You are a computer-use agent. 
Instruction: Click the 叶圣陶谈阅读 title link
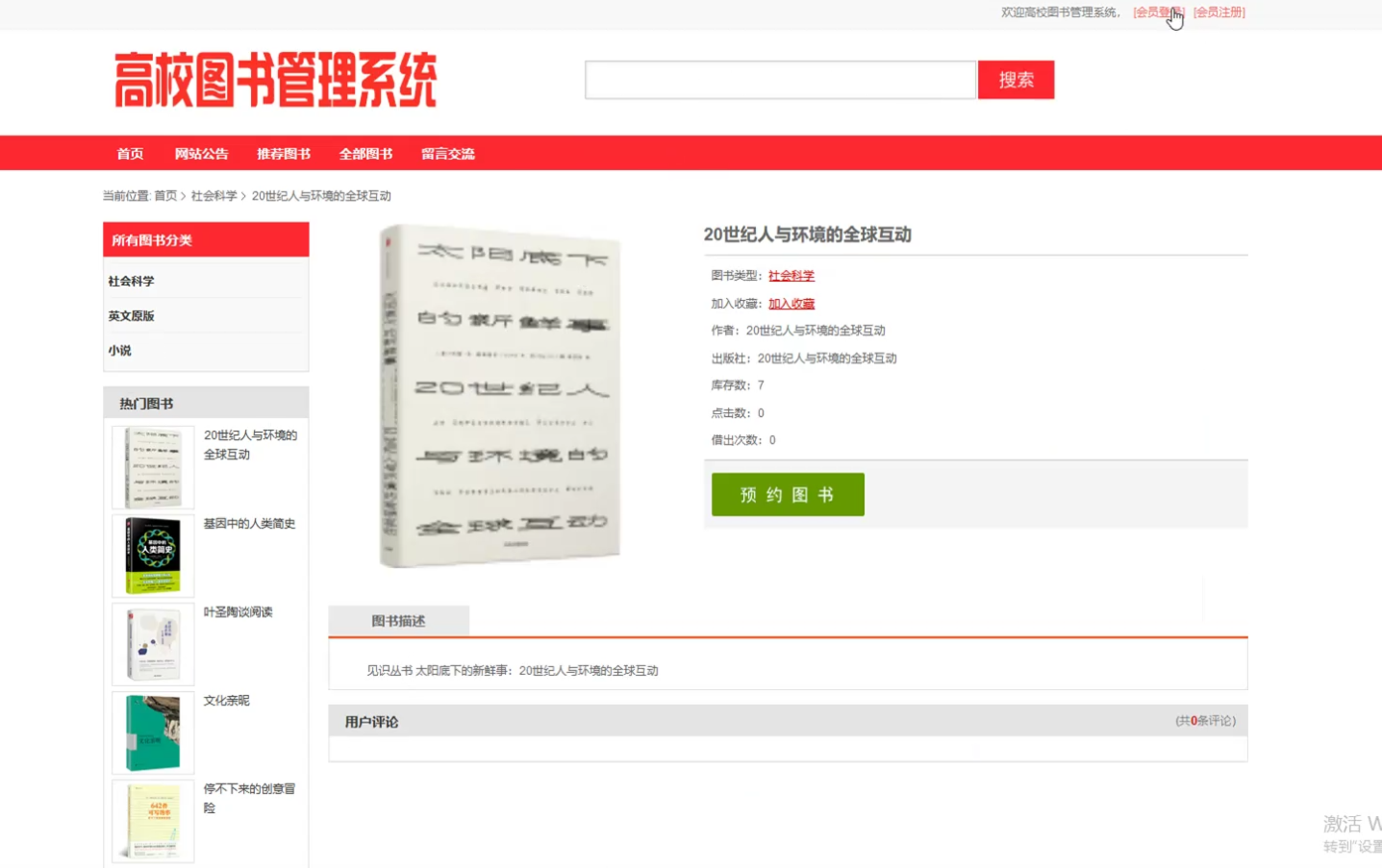(238, 612)
